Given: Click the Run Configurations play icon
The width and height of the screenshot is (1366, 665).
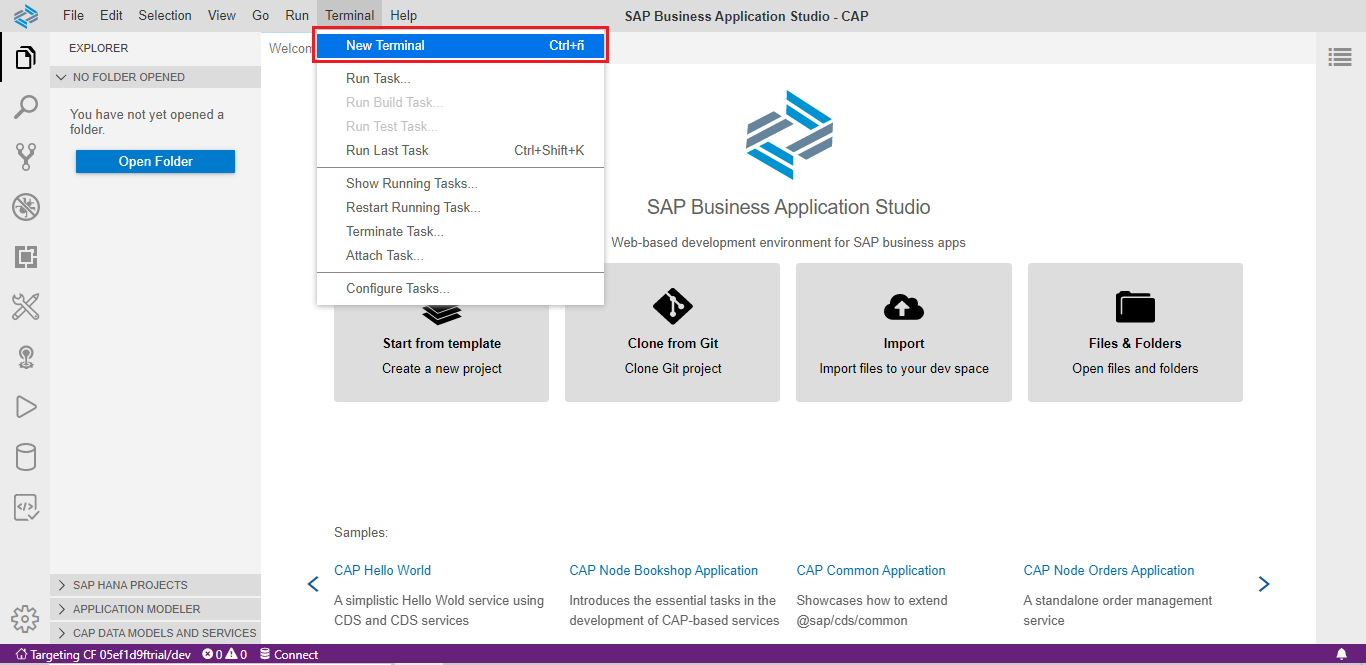Looking at the screenshot, I should tap(25, 407).
